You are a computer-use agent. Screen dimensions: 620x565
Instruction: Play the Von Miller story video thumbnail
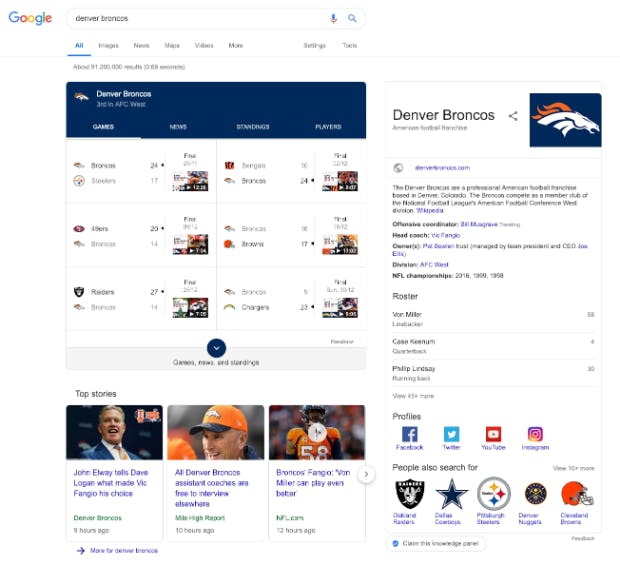point(317,432)
